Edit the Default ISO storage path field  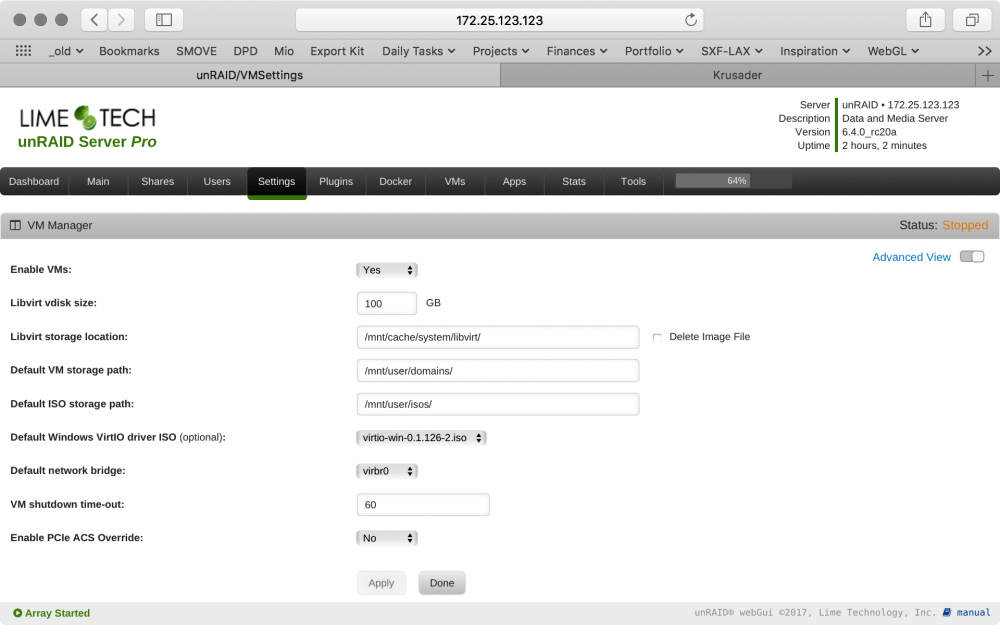click(x=498, y=404)
